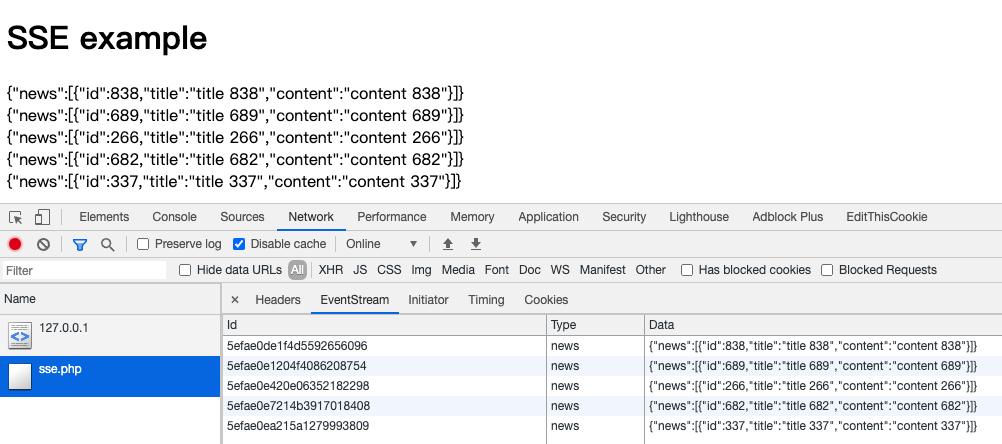Click the import HAR upload arrow icon
The width and height of the screenshot is (1002, 444).
448,244
